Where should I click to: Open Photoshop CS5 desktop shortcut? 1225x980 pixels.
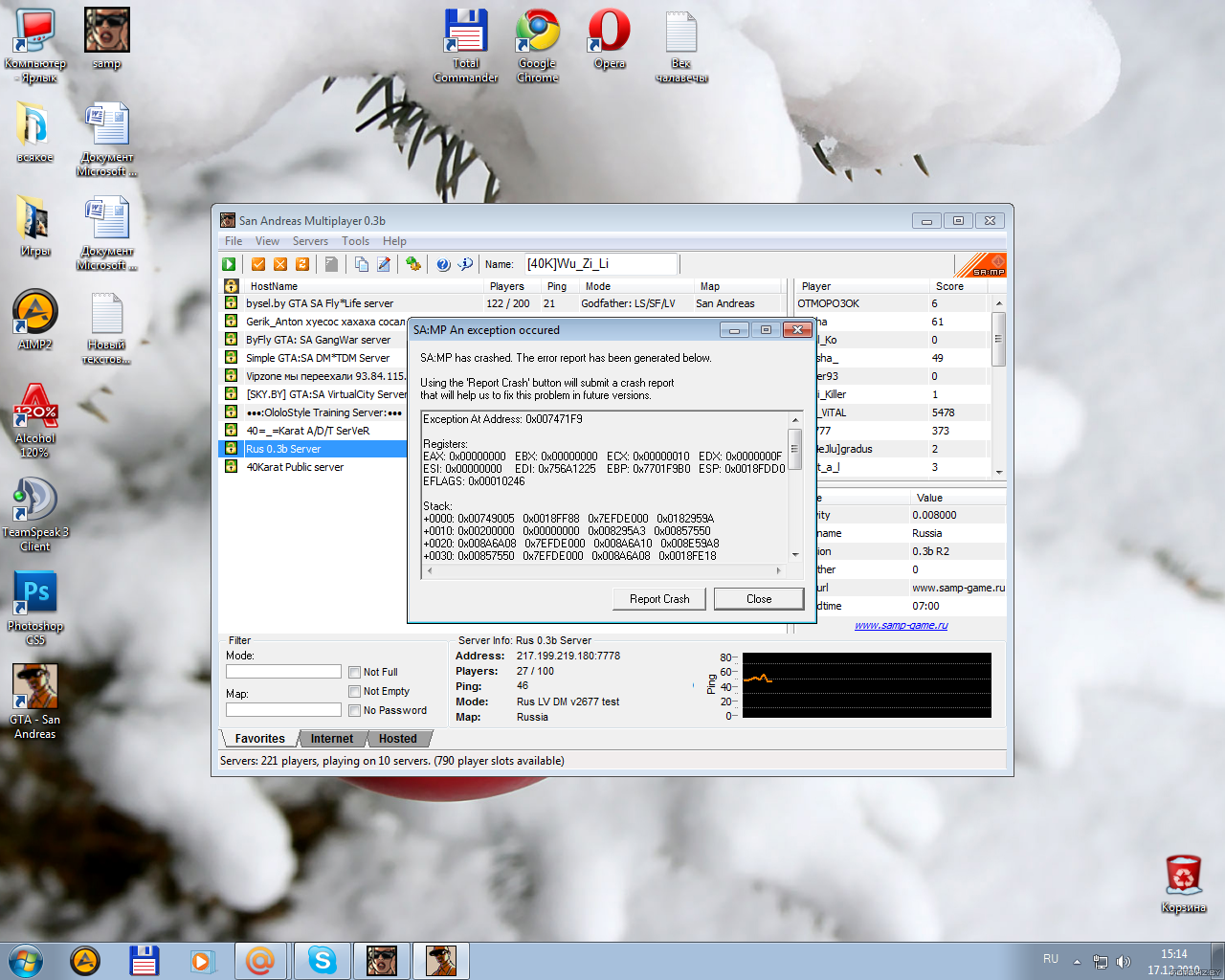click(35, 607)
